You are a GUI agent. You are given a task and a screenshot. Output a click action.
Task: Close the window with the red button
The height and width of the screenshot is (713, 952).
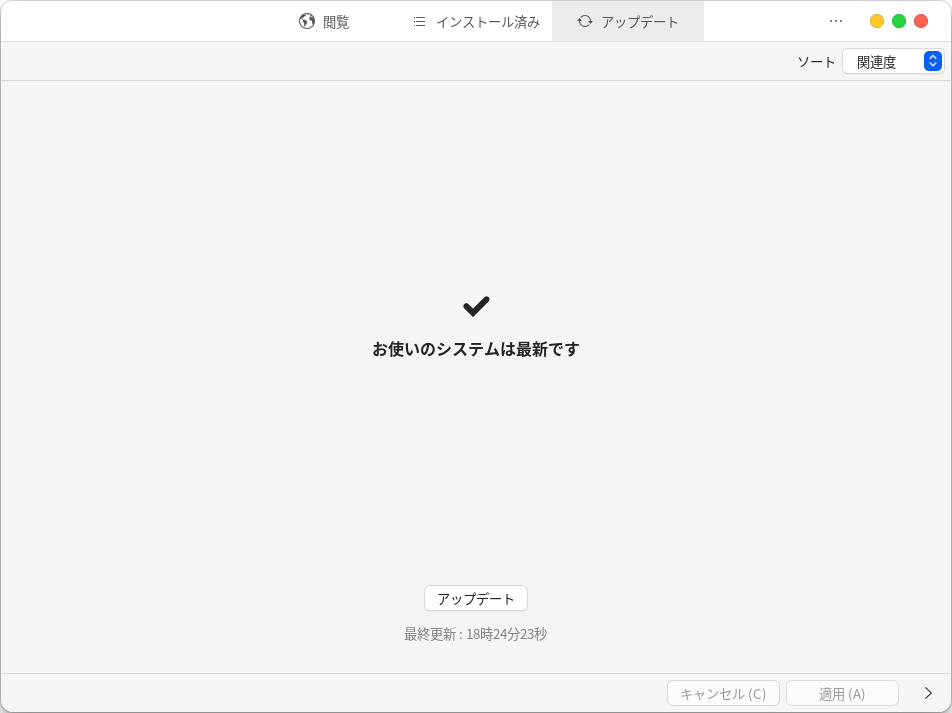921,21
